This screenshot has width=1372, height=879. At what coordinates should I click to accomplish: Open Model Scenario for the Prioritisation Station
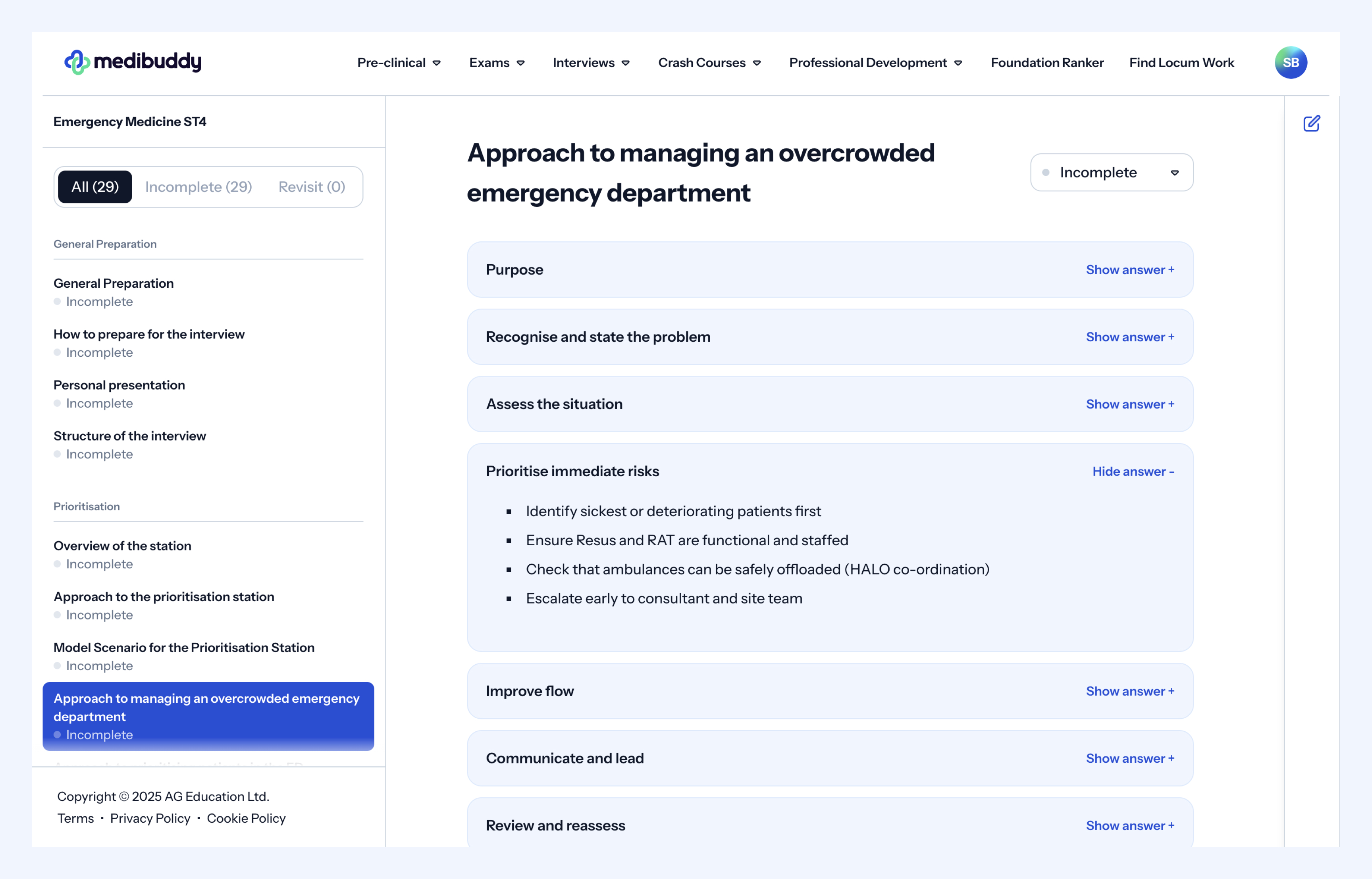tap(184, 648)
